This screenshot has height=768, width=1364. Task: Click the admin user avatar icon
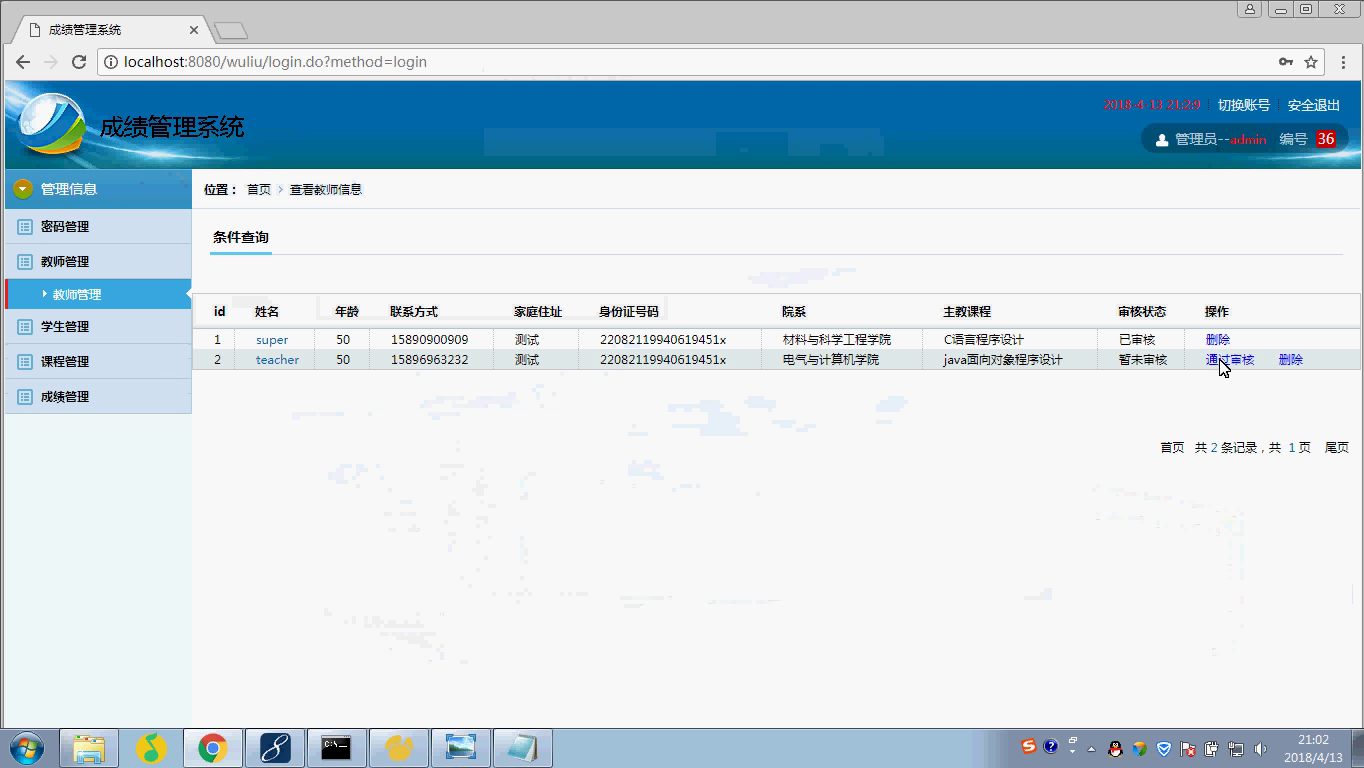tap(1161, 140)
